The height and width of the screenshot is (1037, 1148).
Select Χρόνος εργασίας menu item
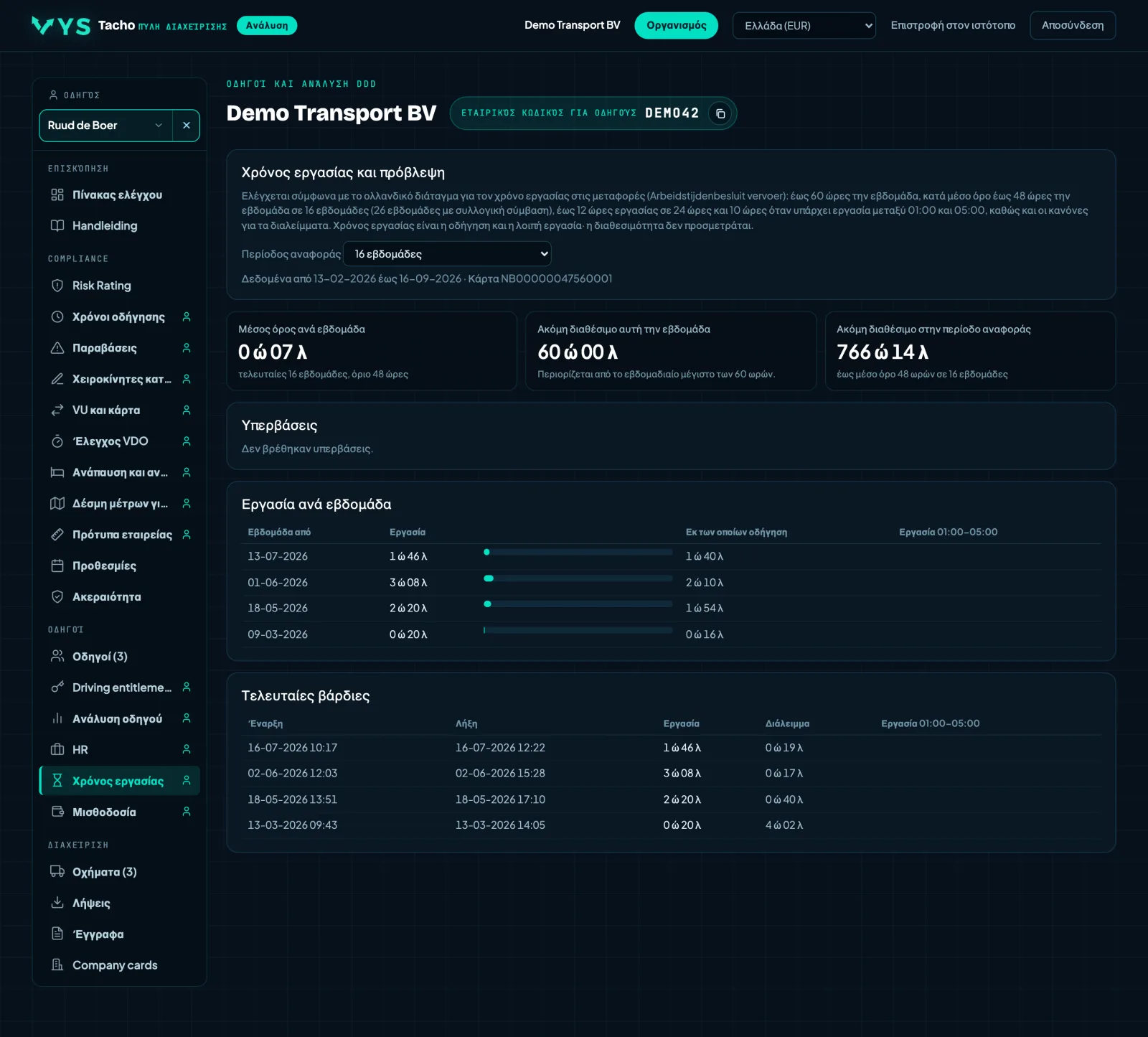pos(119,781)
